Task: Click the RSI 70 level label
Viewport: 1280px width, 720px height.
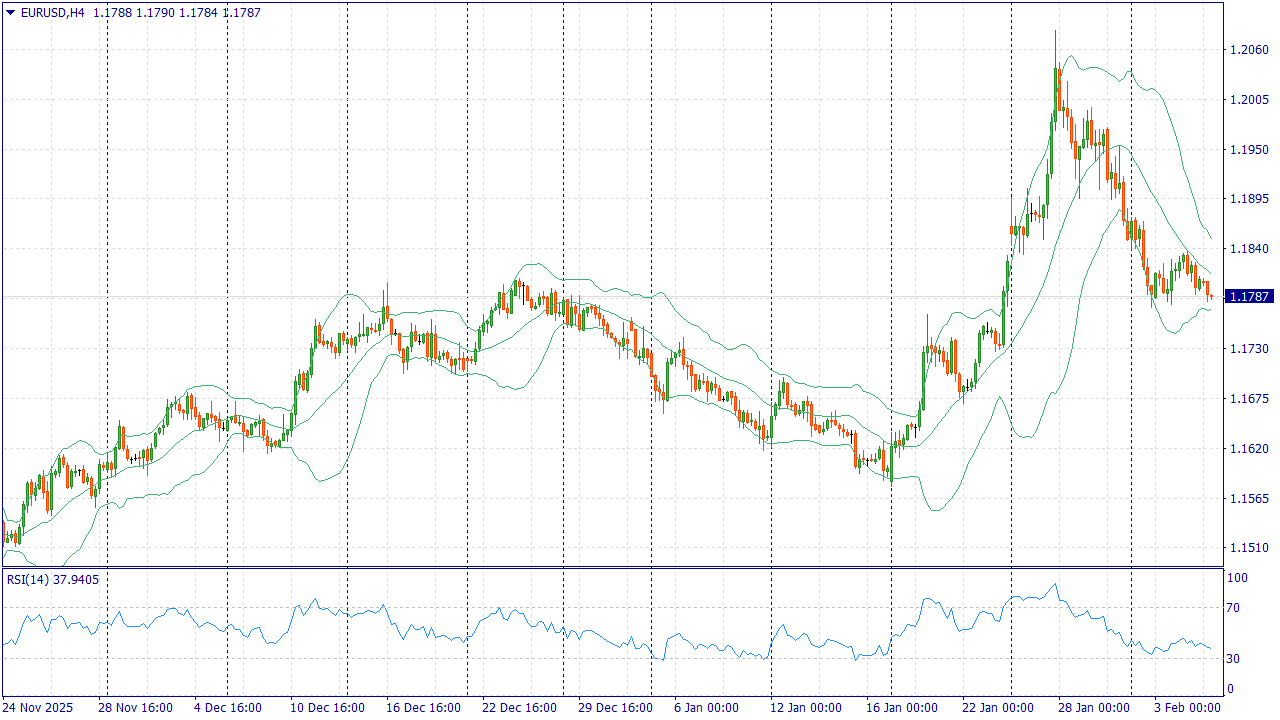Action: (x=1234, y=608)
